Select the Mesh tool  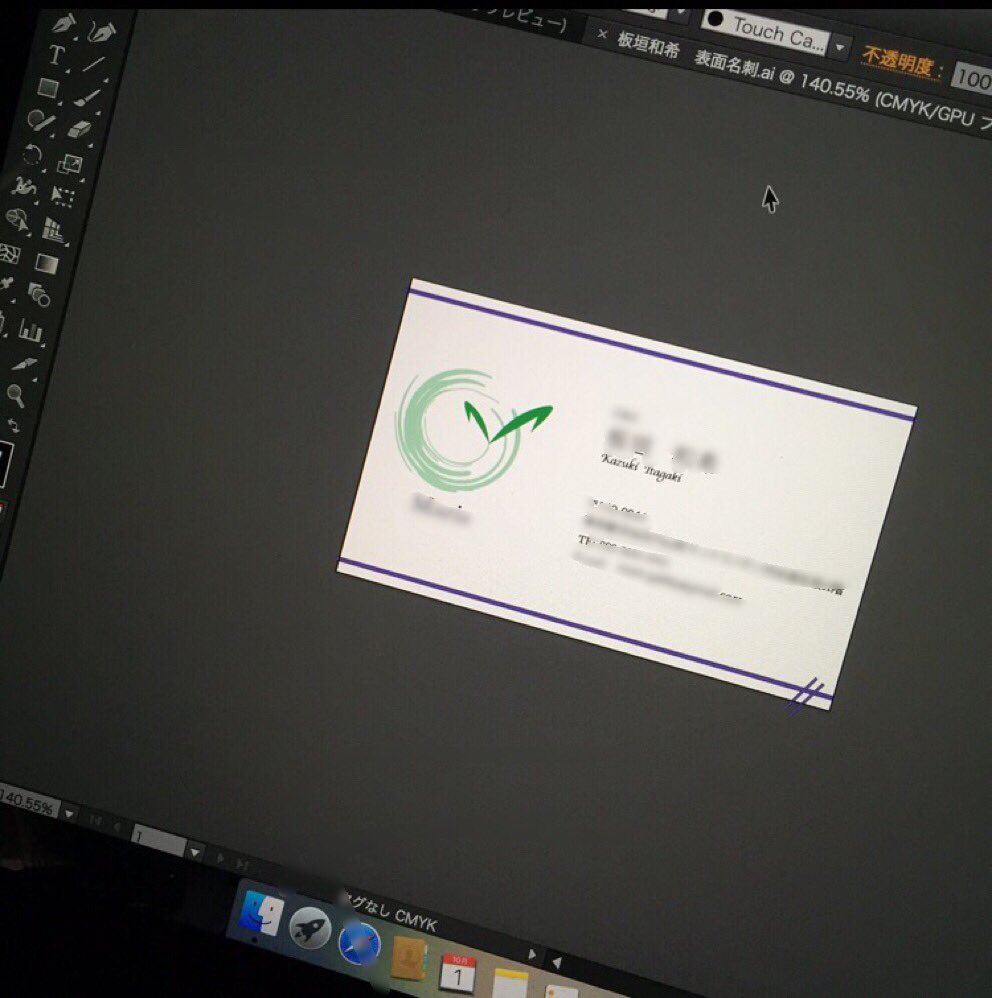tap(10, 254)
